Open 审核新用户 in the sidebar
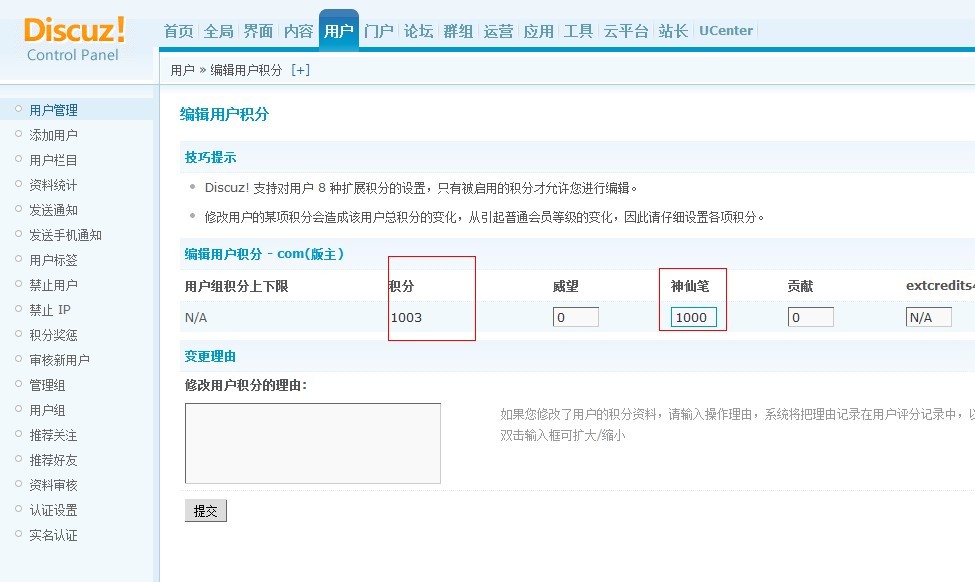The height and width of the screenshot is (582, 975). pyautogui.click(x=60, y=360)
